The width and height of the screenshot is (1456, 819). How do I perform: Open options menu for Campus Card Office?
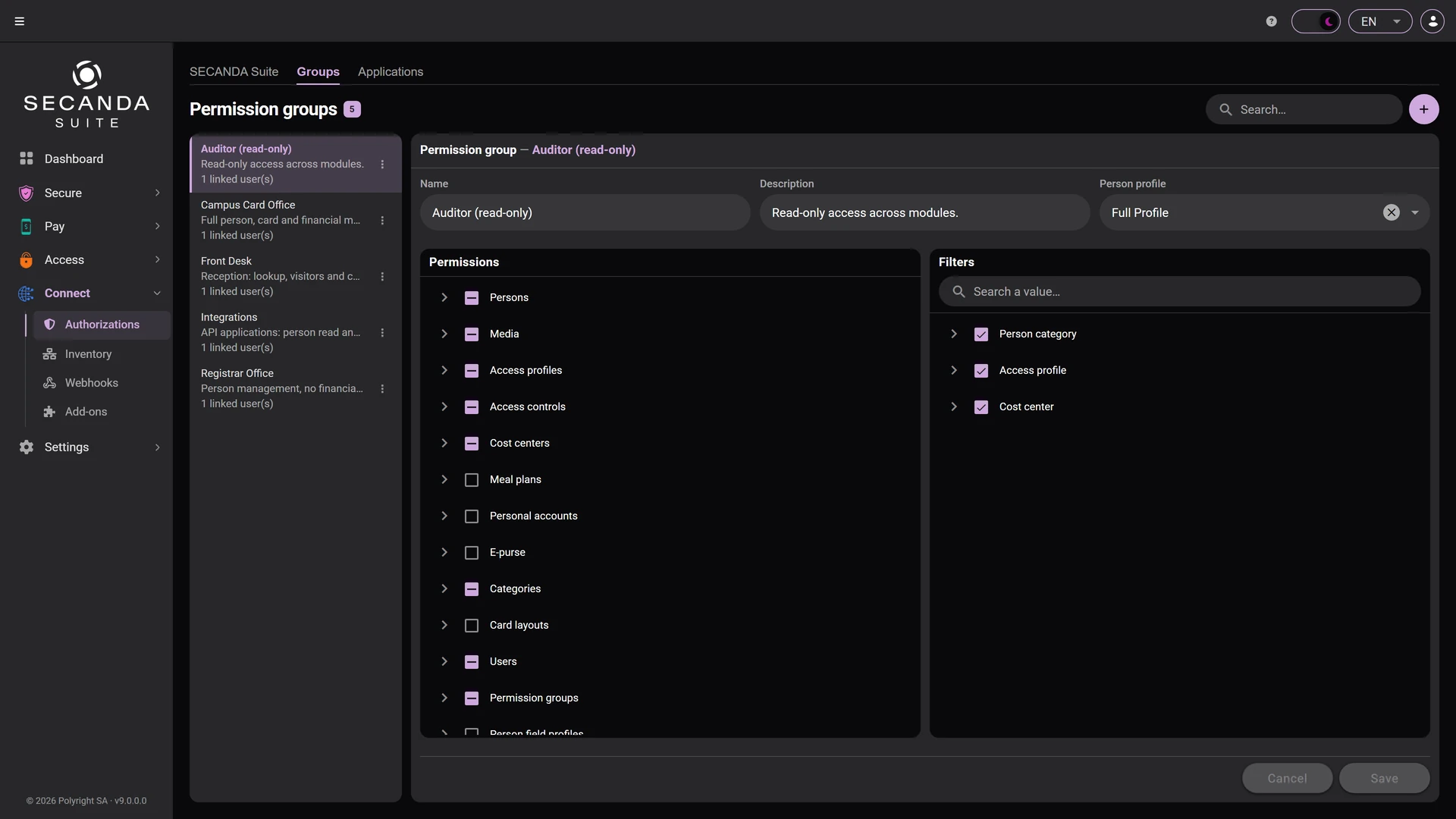[x=382, y=220]
